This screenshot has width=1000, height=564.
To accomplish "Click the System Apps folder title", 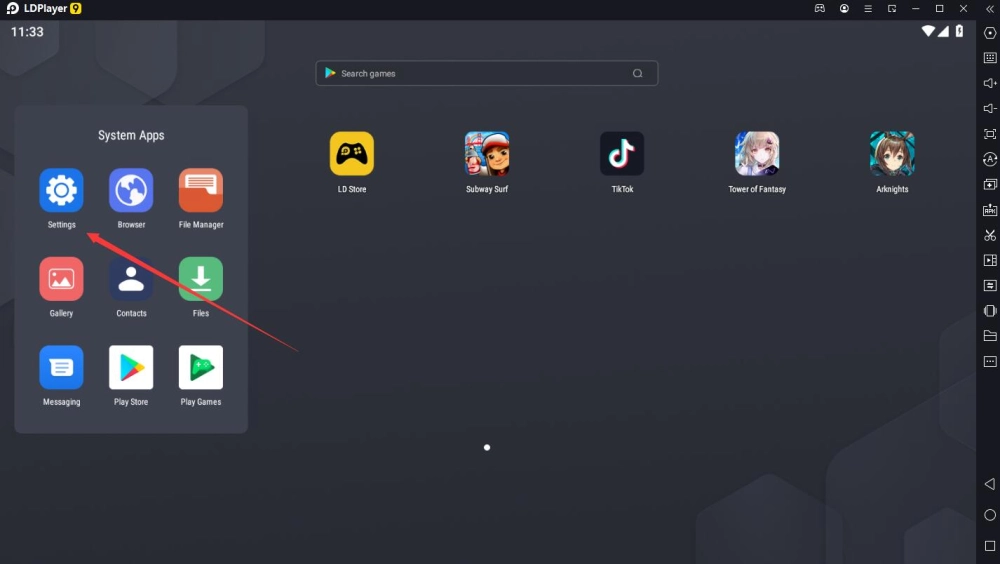I will pos(131,135).
